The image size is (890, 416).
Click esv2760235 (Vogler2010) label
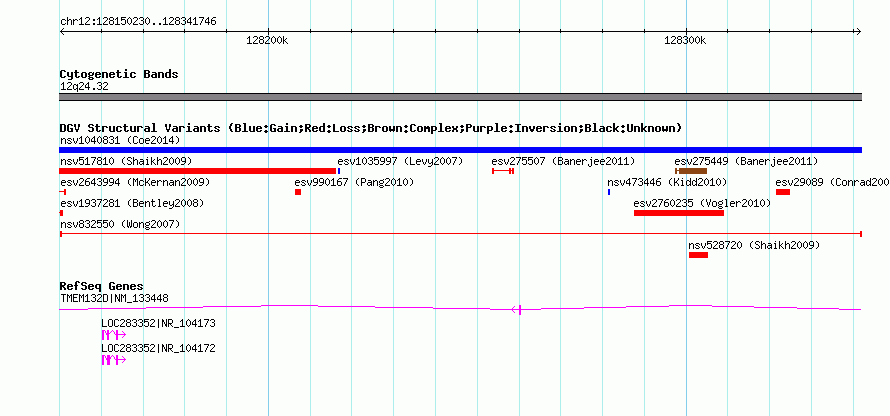702,203
